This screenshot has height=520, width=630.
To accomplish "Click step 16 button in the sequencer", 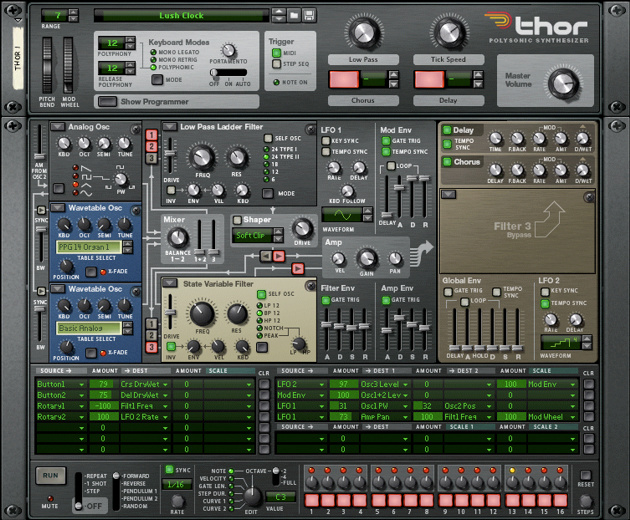I will tap(560, 500).
